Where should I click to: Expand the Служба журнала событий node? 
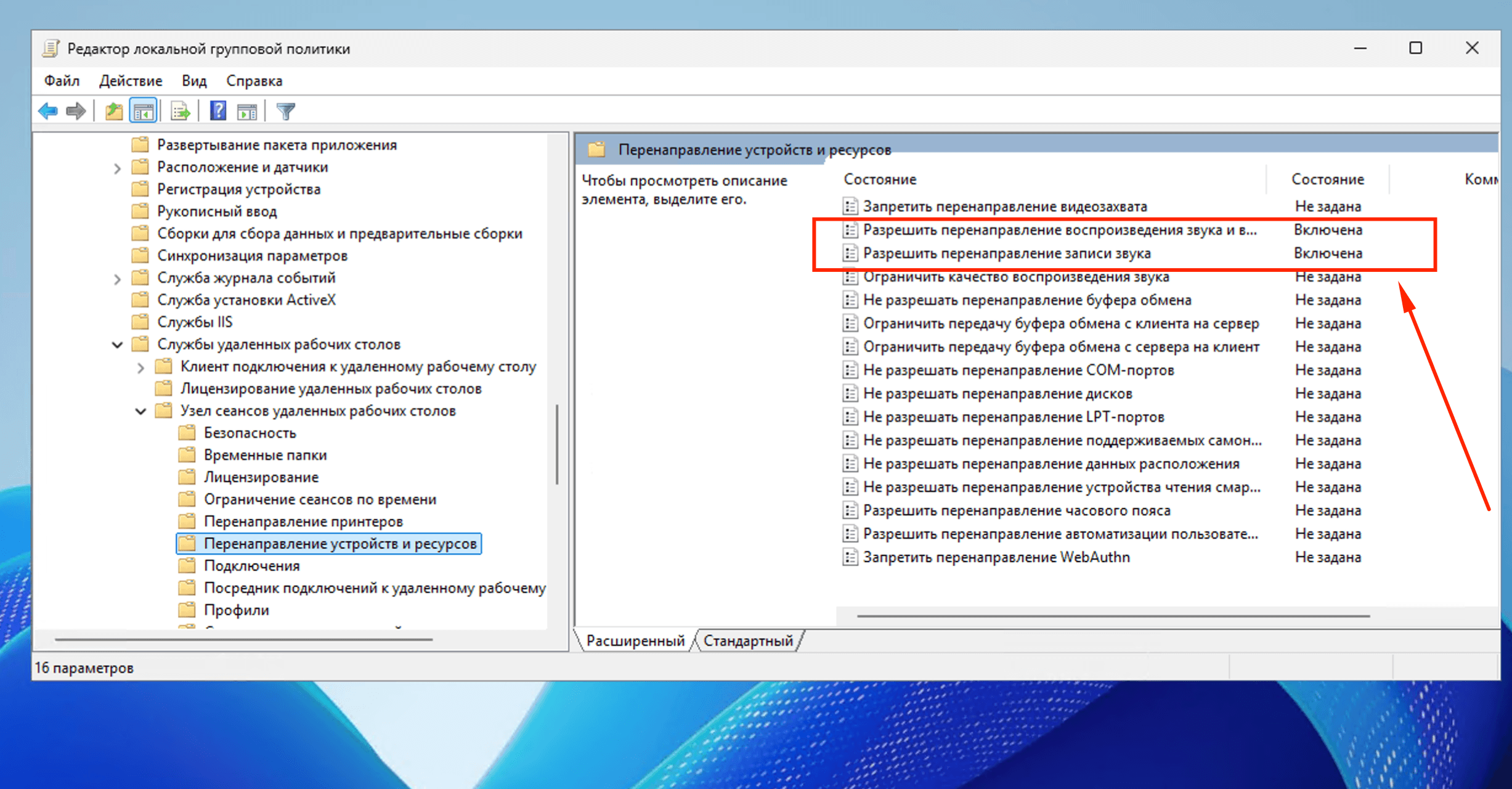(x=117, y=279)
